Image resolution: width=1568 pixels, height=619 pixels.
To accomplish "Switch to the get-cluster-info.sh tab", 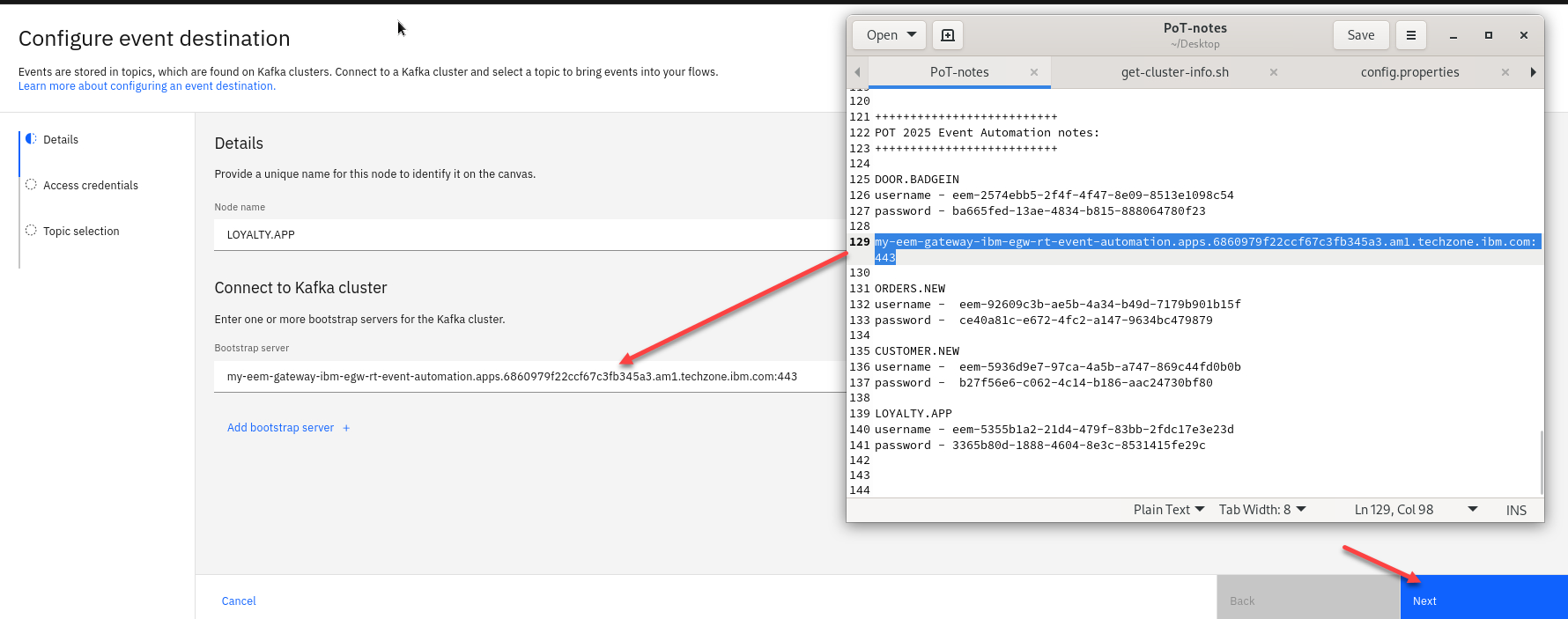I will point(1174,72).
